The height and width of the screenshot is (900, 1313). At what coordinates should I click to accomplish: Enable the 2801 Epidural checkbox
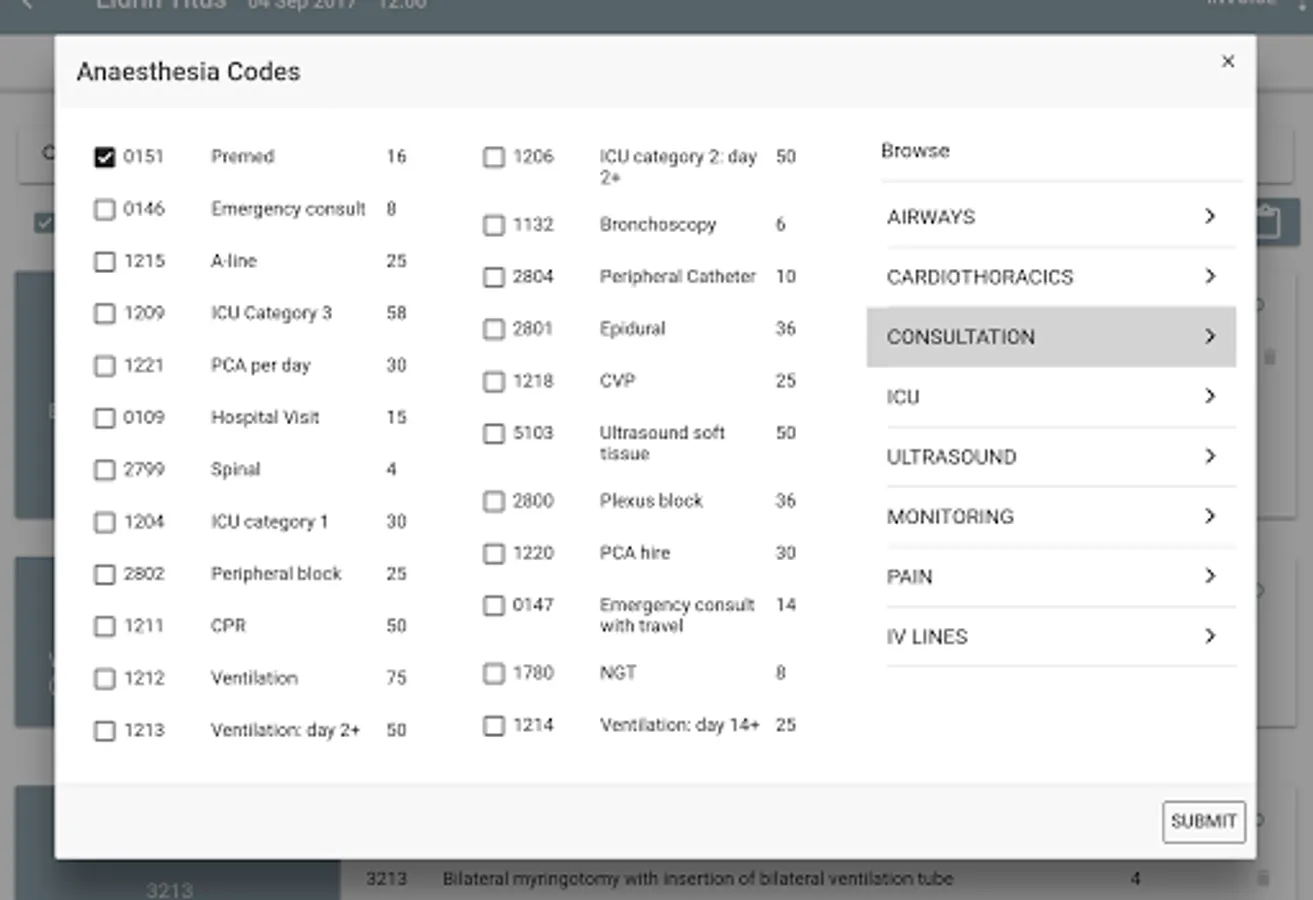tap(494, 329)
